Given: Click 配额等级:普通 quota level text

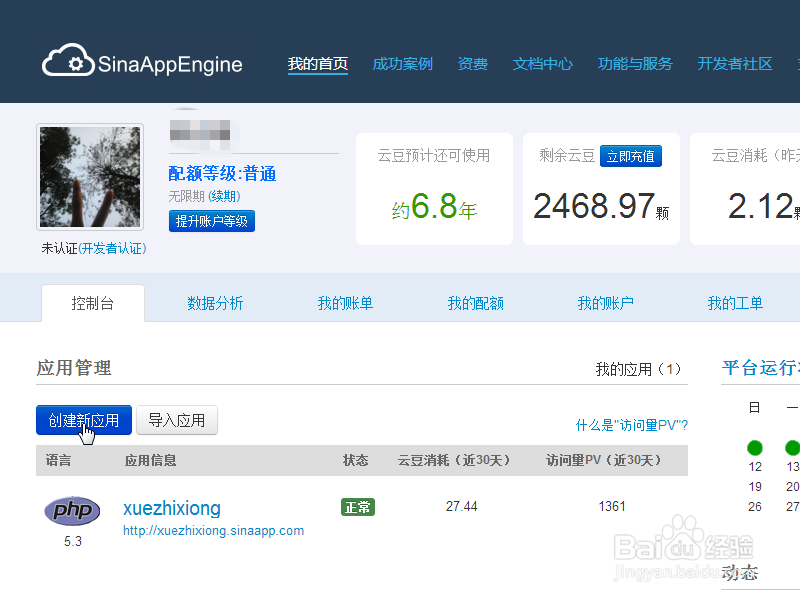Looking at the screenshot, I should point(222,174).
